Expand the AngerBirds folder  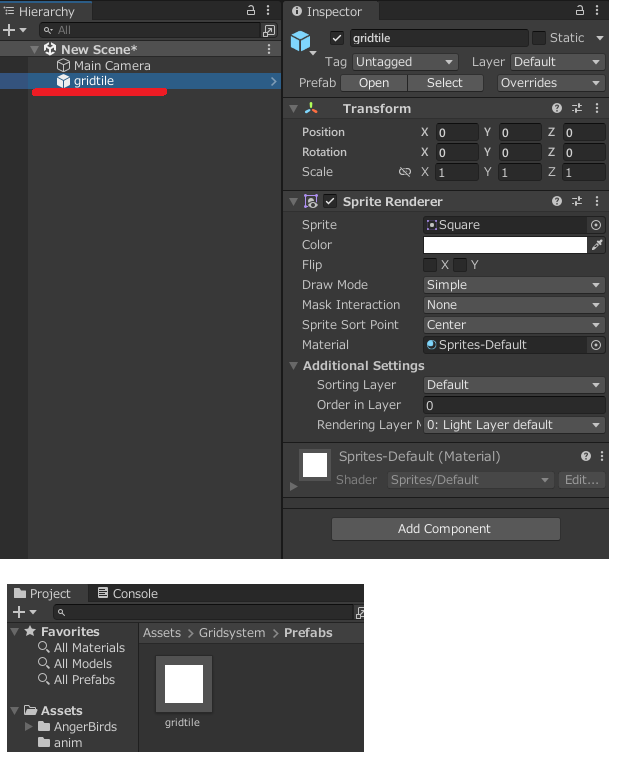tap(29, 726)
